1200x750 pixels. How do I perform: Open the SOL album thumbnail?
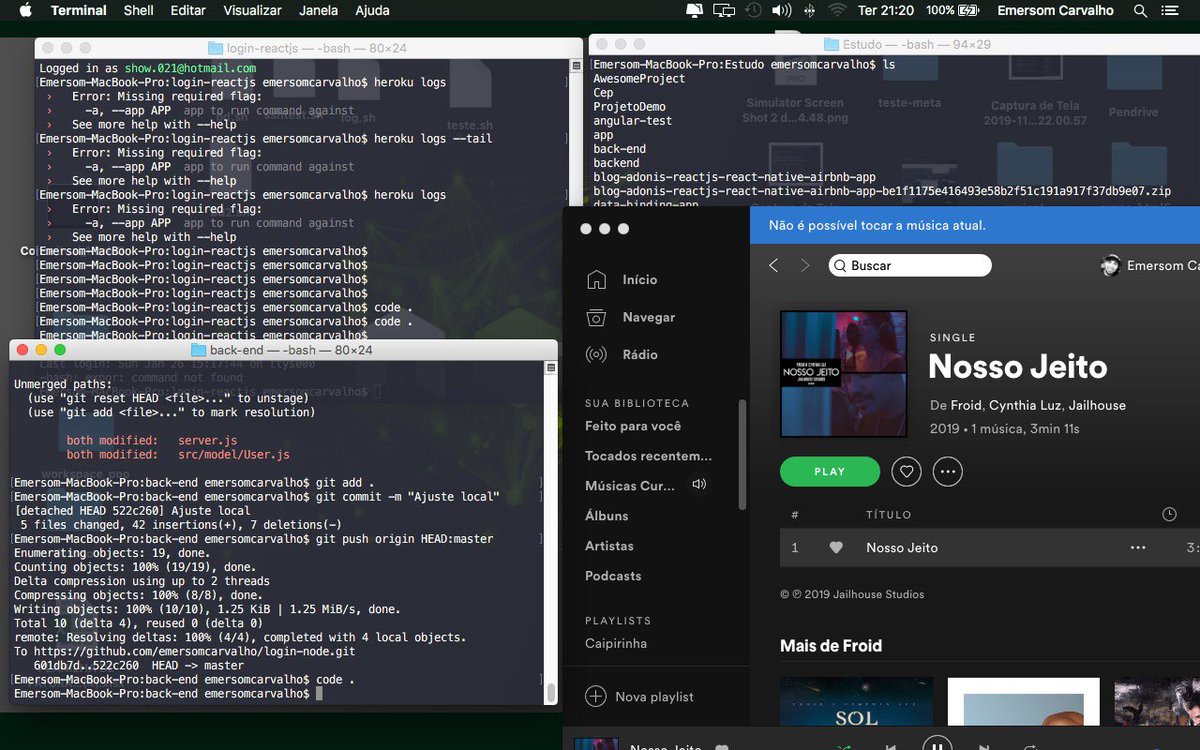(856, 702)
